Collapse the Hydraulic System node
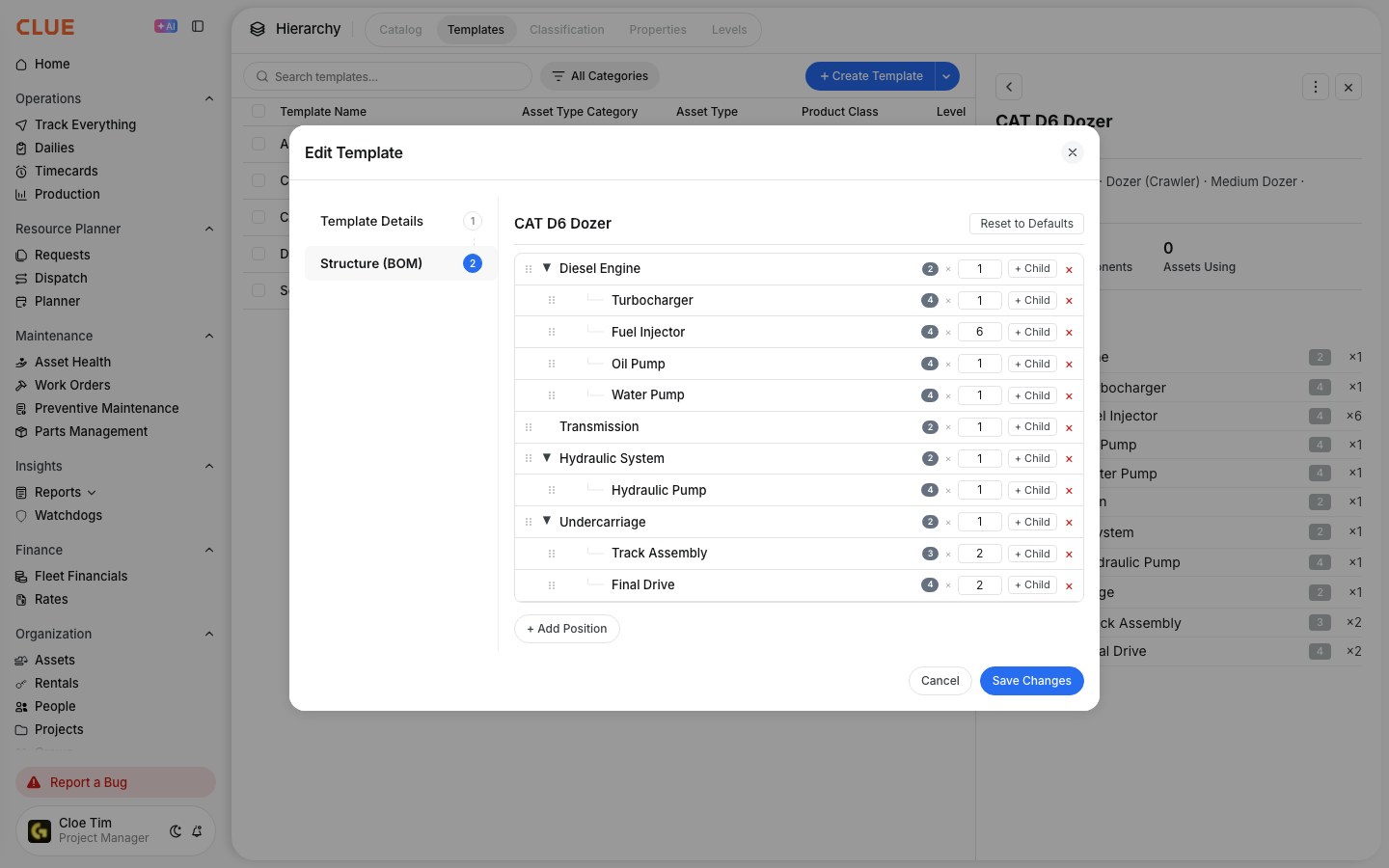Screen dimensions: 1389x868 pos(547,458)
